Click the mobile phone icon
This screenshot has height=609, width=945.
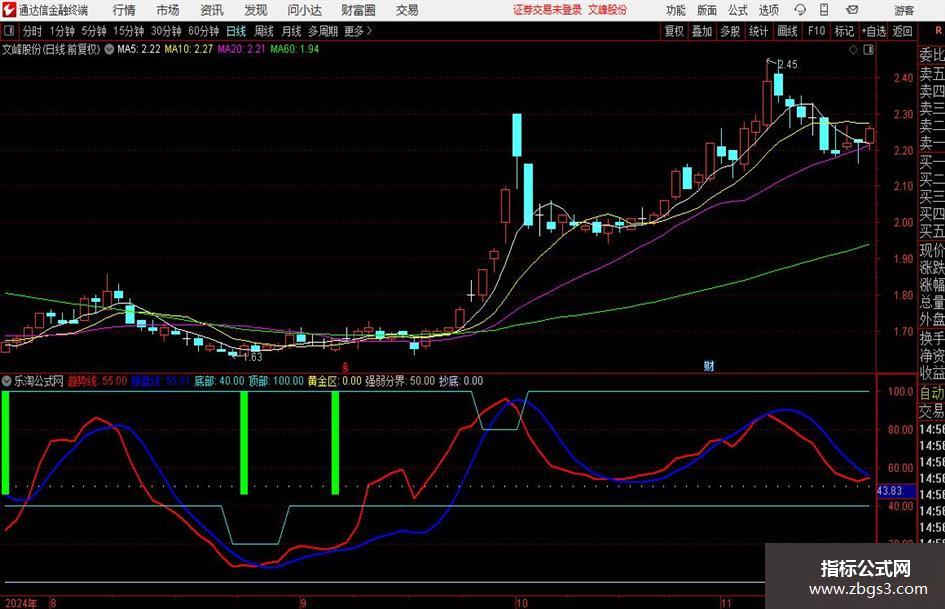click(x=824, y=10)
